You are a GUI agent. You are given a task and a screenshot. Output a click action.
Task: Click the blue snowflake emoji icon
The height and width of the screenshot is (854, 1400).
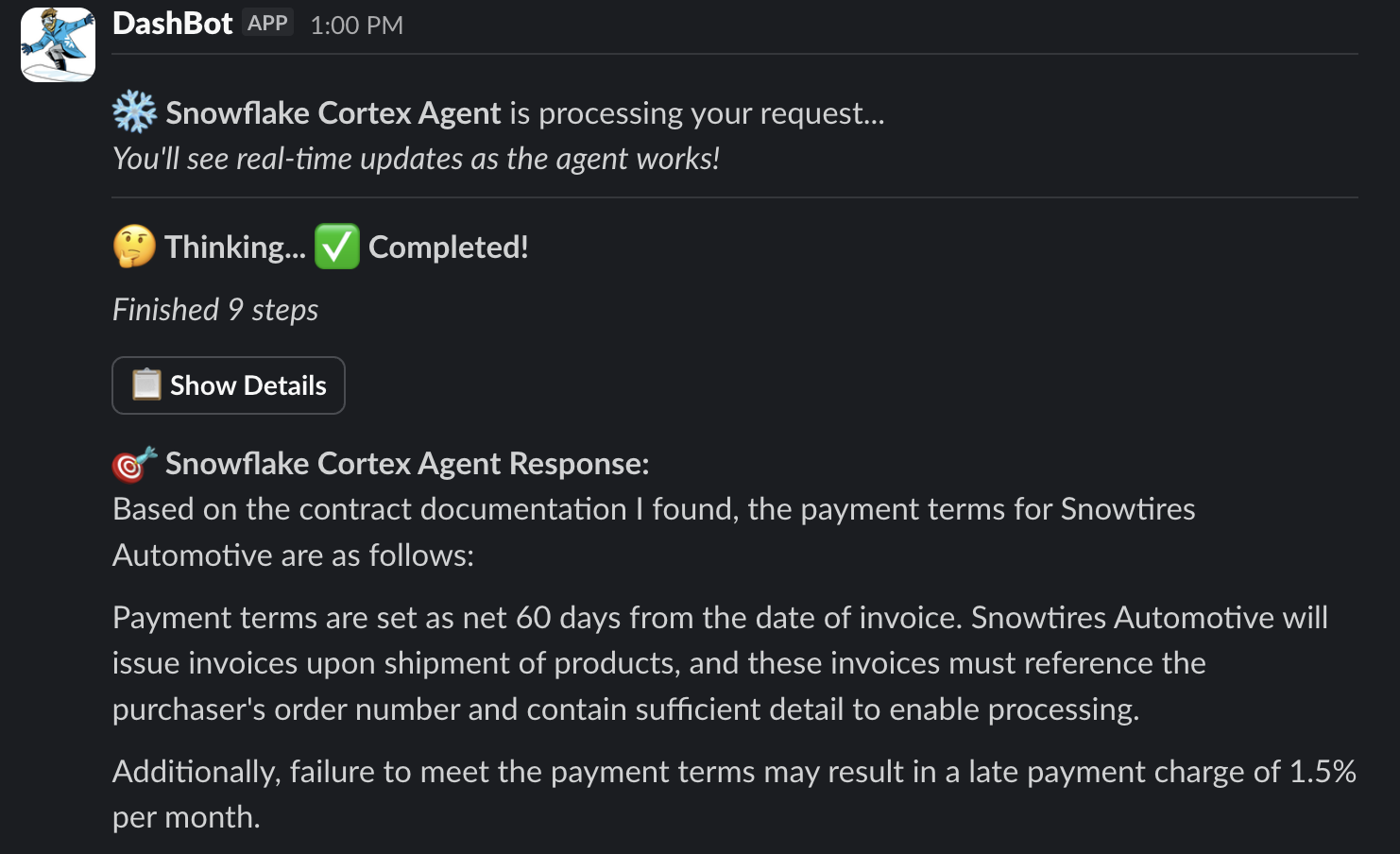point(134,112)
